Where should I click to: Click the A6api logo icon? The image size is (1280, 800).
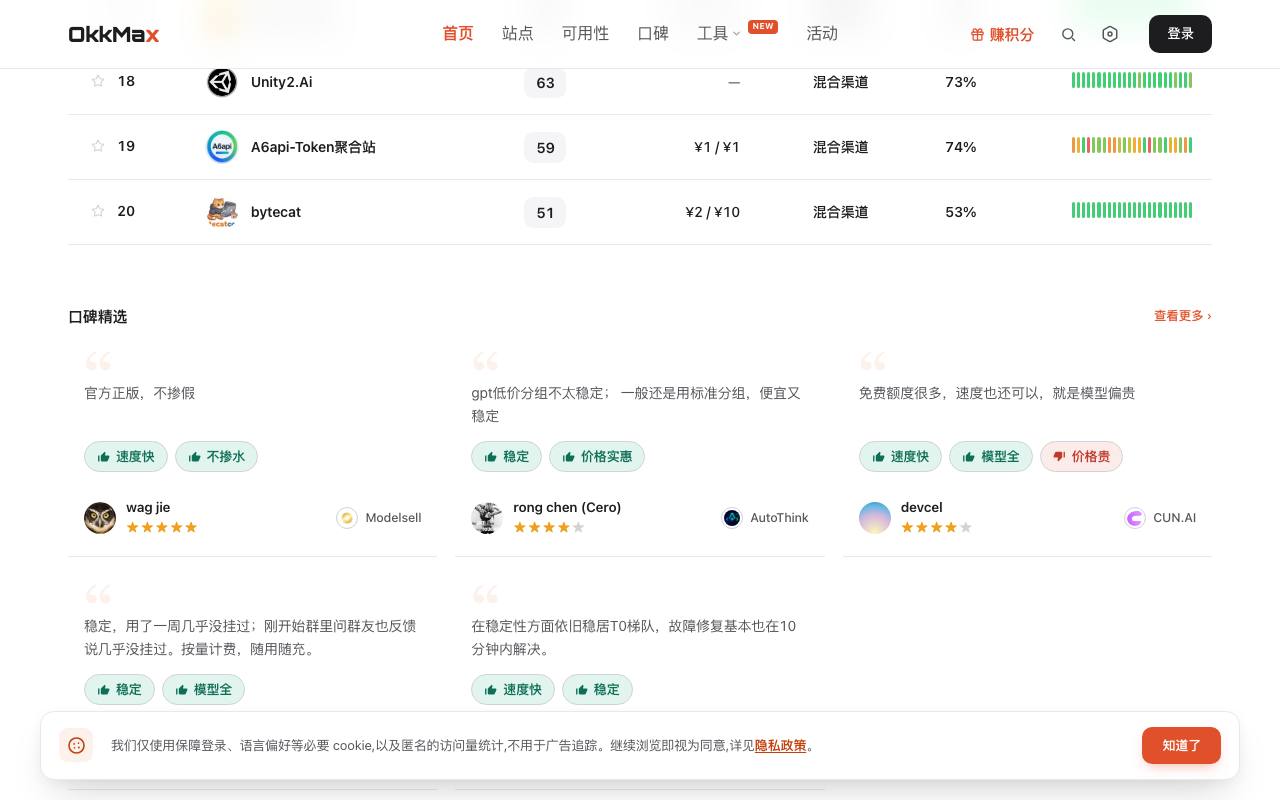pos(222,147)
